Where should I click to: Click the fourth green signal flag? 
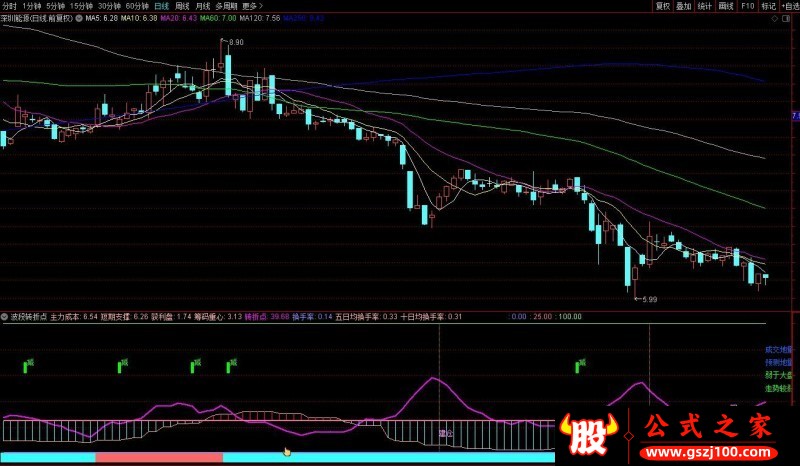click(232, 365)
